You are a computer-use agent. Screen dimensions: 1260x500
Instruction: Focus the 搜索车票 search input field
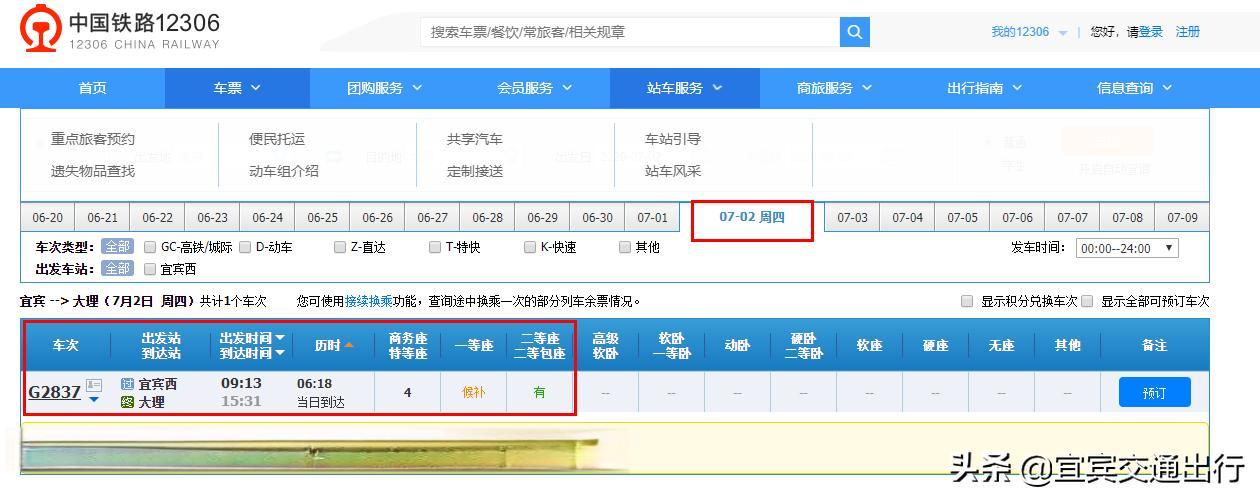(x=630, y=32)
